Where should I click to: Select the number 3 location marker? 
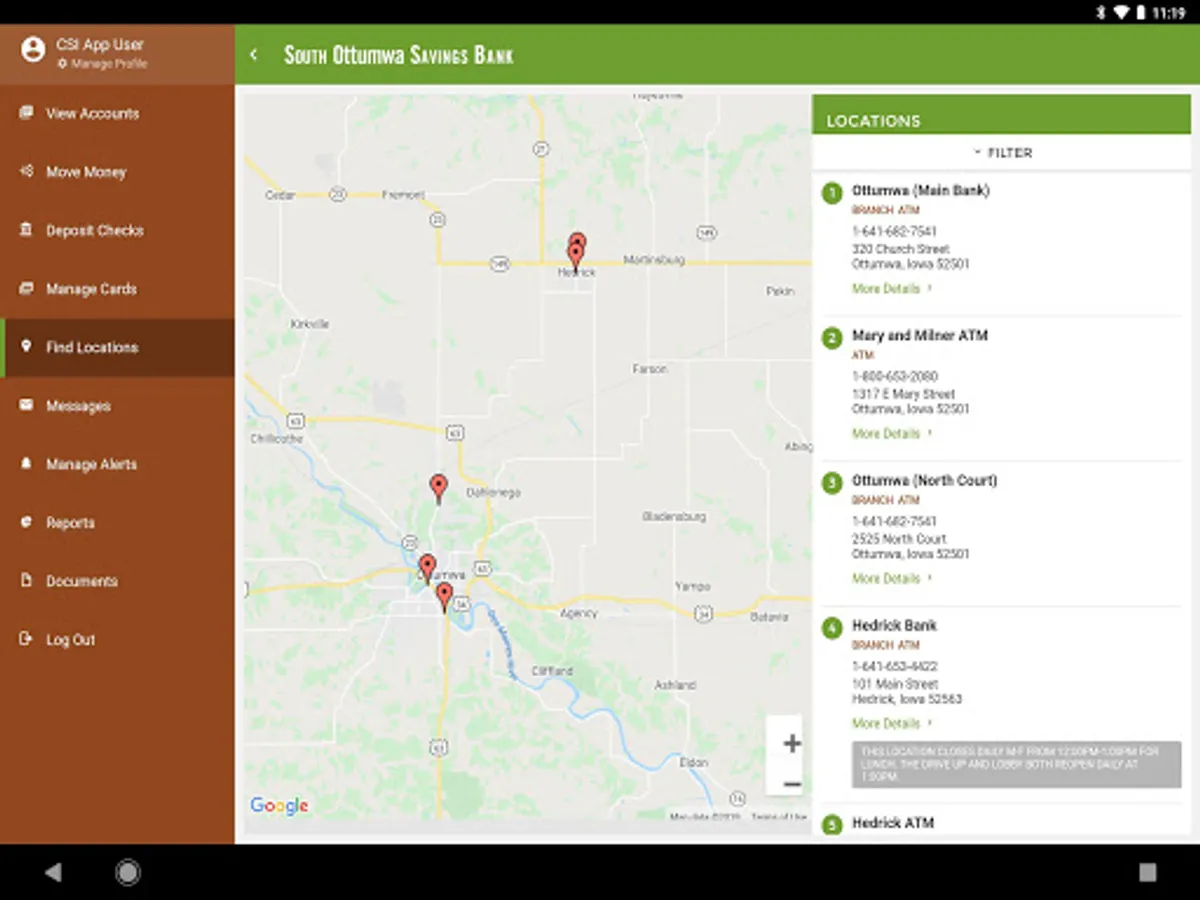point(832,483)
